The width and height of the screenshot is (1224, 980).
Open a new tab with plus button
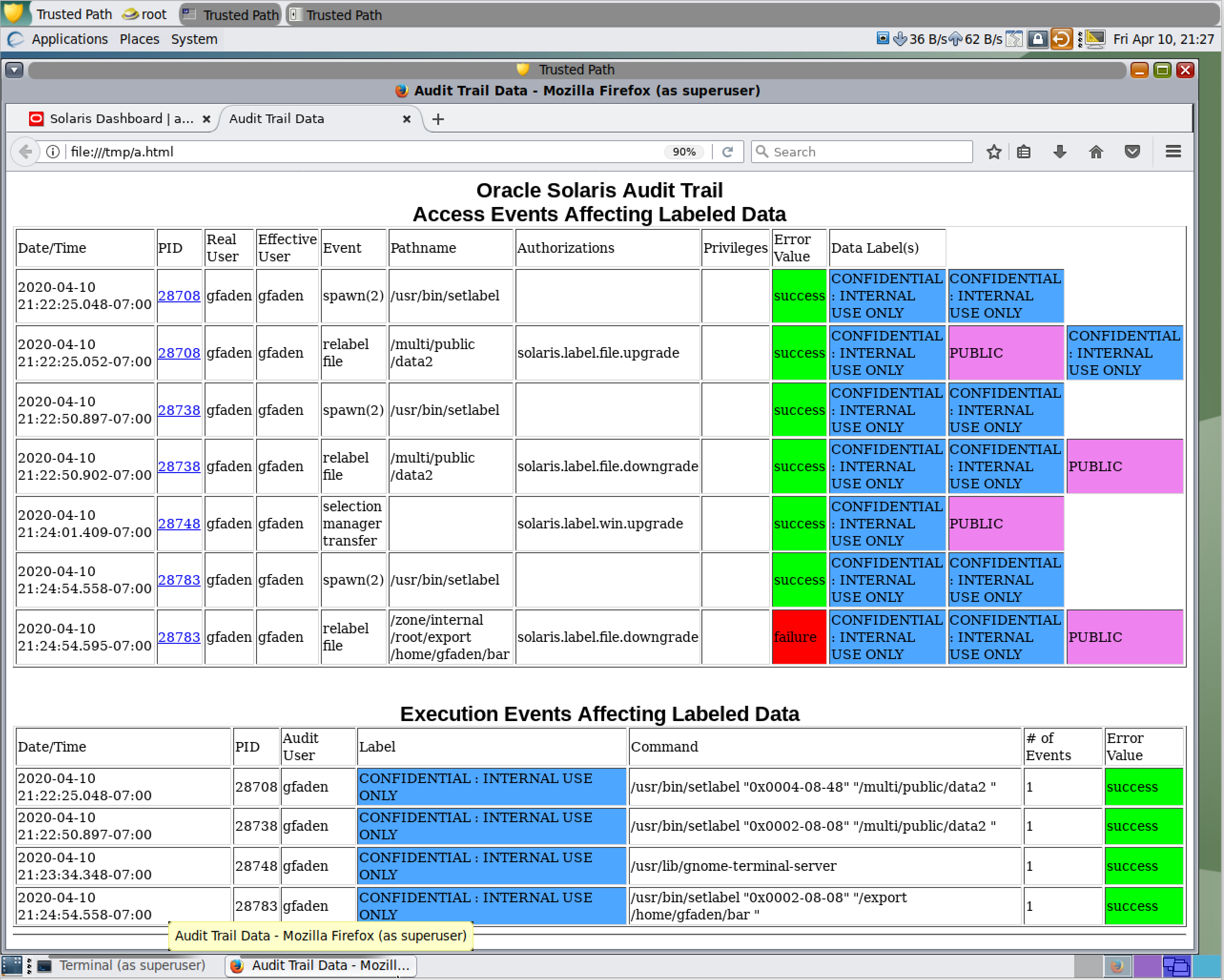coord(438,119)
